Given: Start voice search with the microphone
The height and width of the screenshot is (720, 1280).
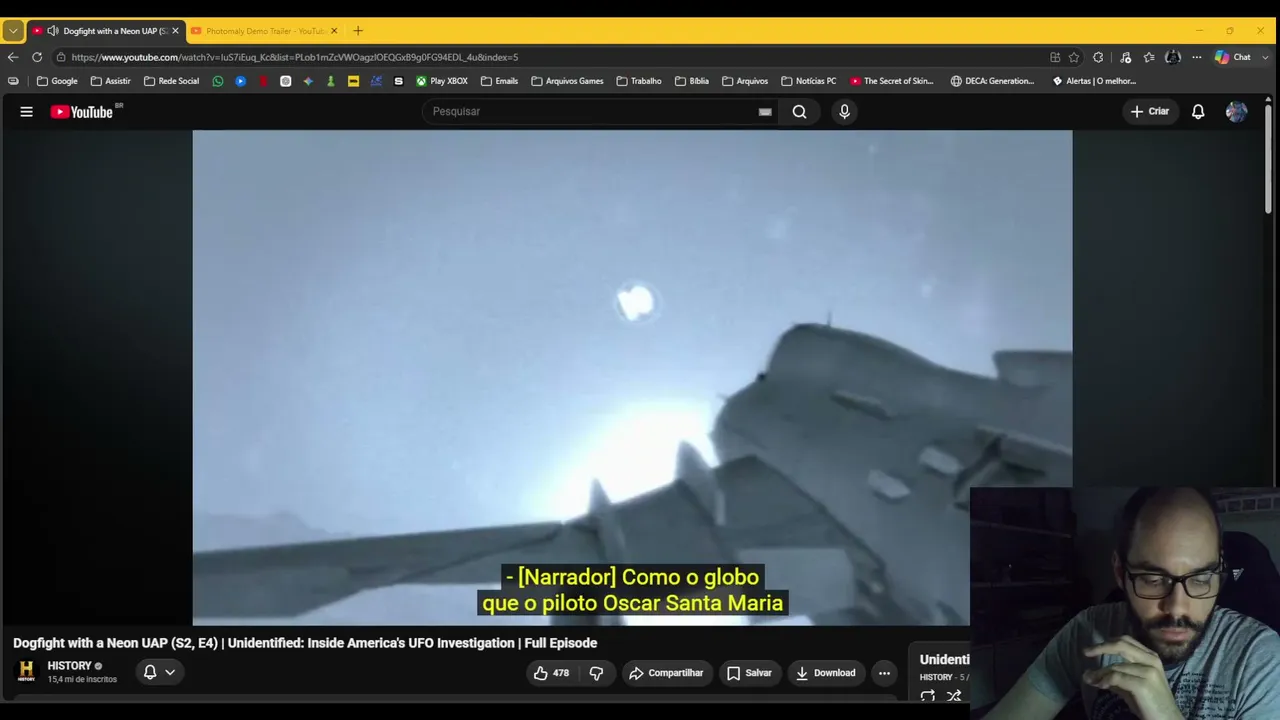Looking at the screenshot, I should [844, 112].
